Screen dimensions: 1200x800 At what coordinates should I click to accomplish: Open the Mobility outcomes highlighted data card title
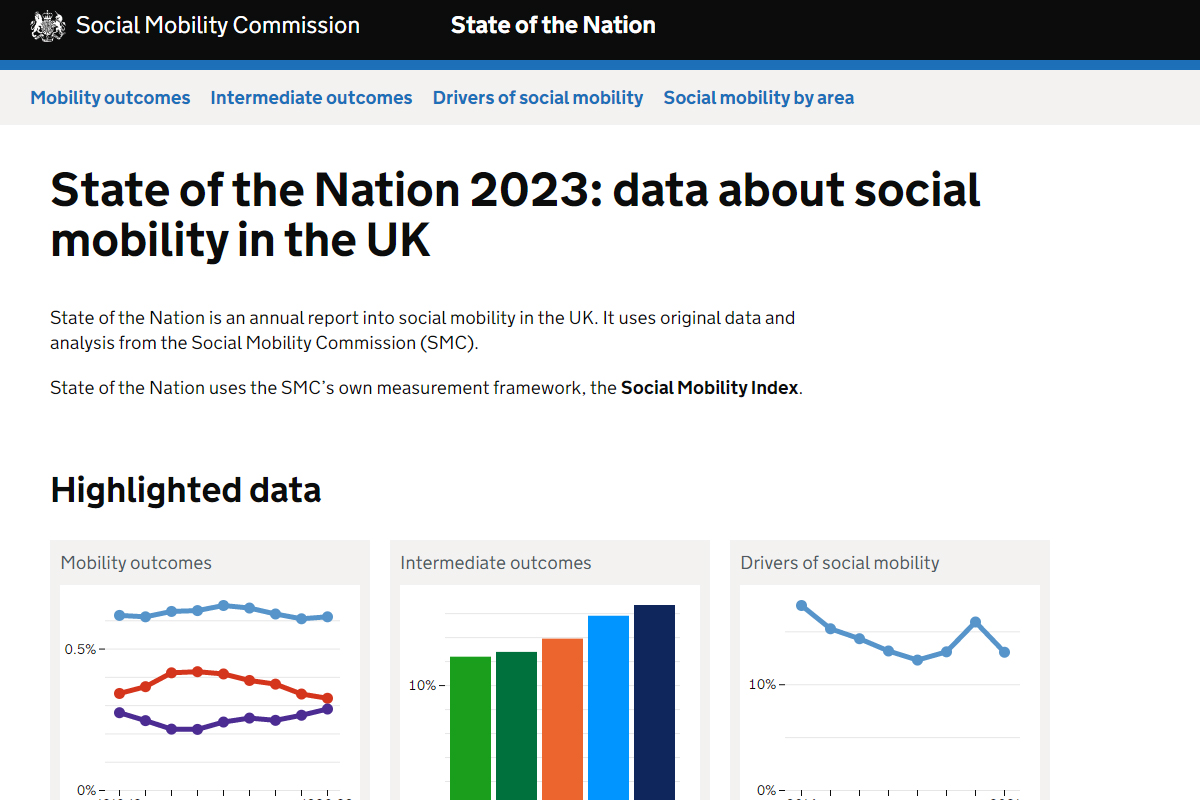(136, 563)
